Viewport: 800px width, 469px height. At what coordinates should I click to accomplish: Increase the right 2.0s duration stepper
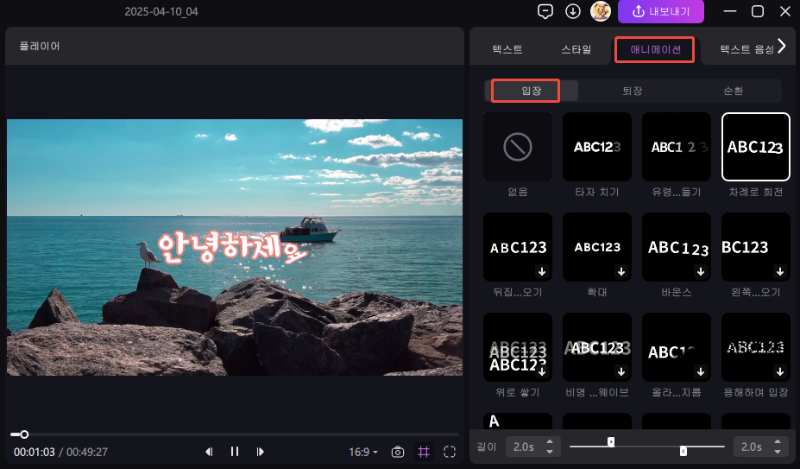click(x=777, y=442)
